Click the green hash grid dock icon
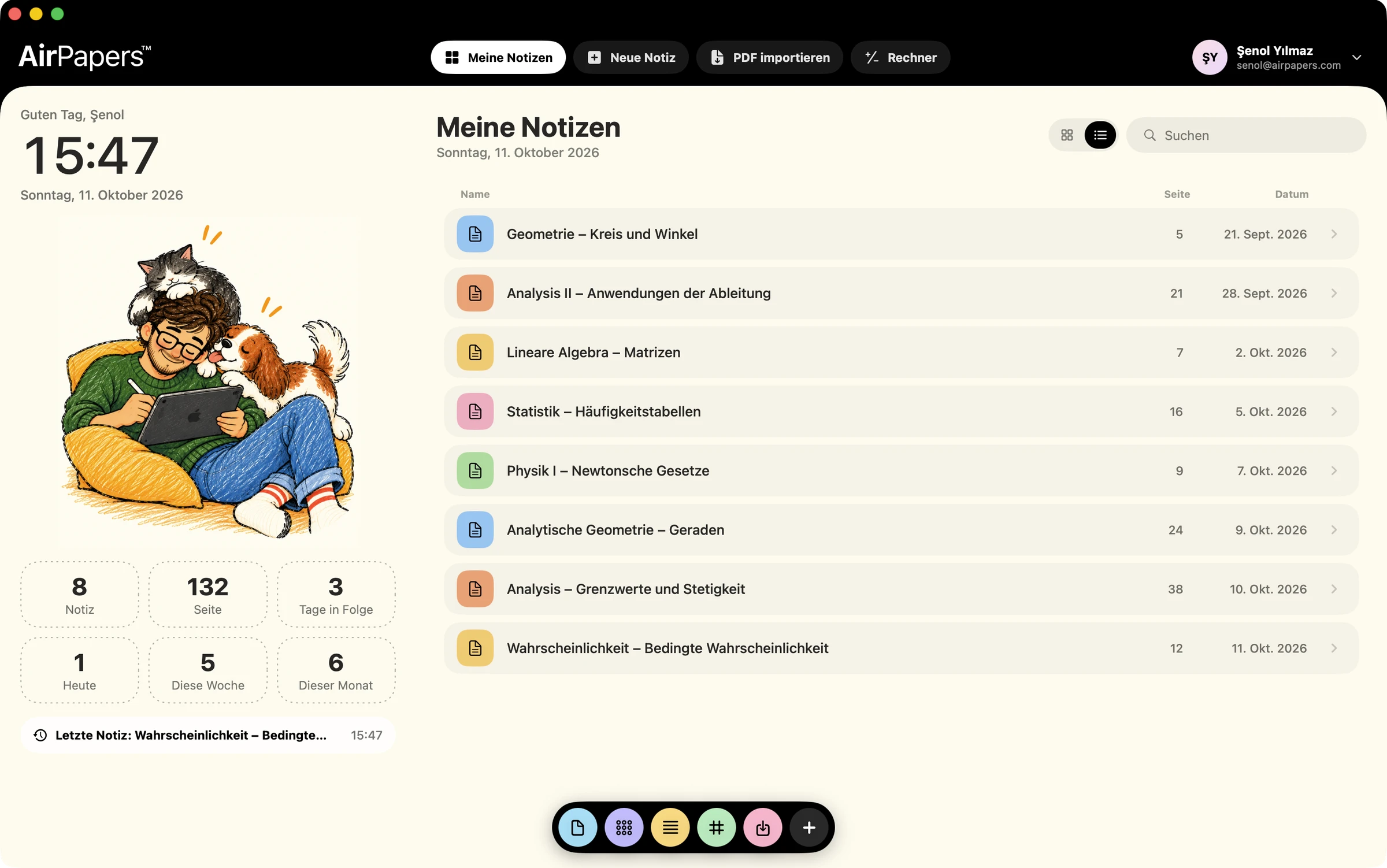1387x868 pixels. point(716,828)
